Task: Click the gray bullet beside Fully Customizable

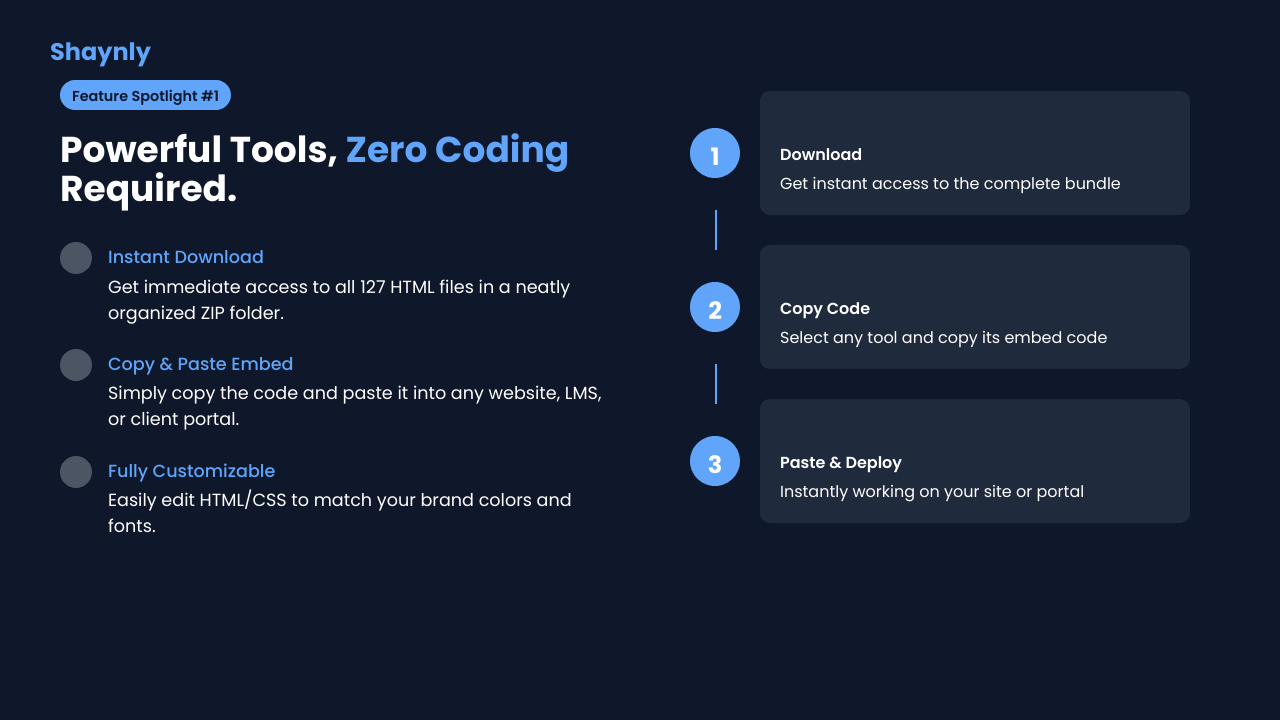Action: (x=76, y=472)
